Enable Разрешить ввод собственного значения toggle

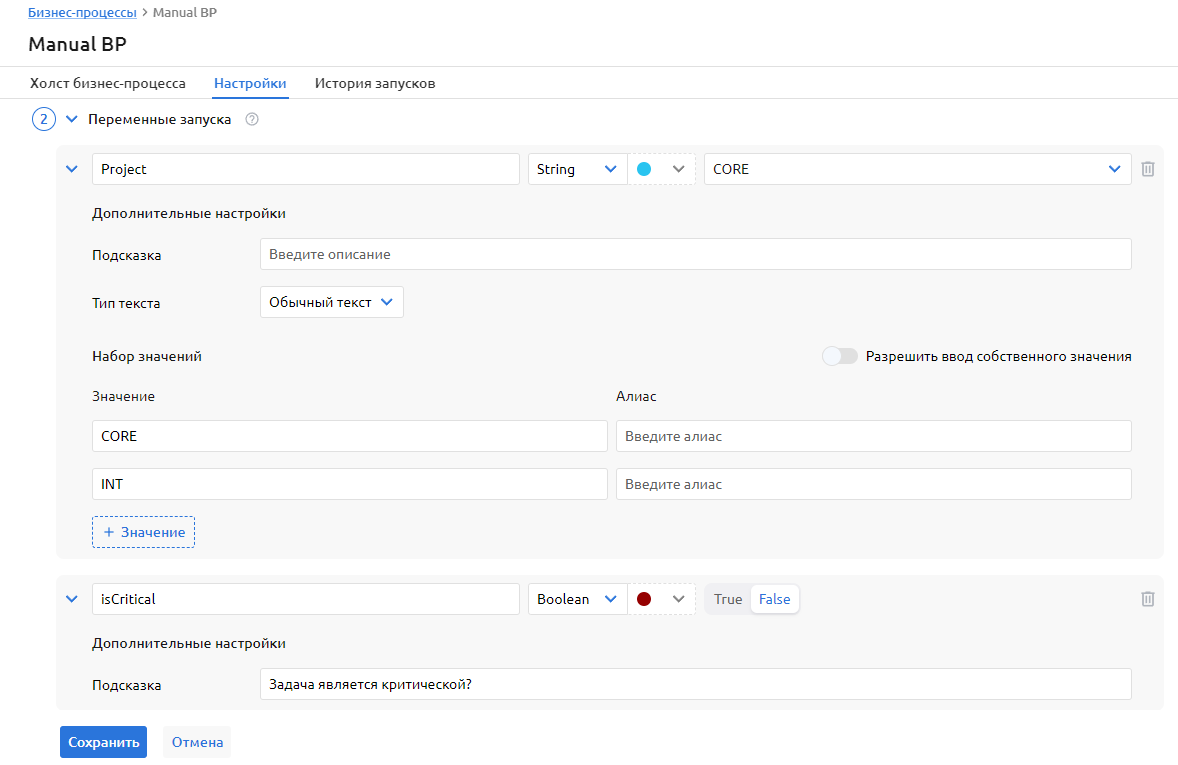click(x=839, y=357)
